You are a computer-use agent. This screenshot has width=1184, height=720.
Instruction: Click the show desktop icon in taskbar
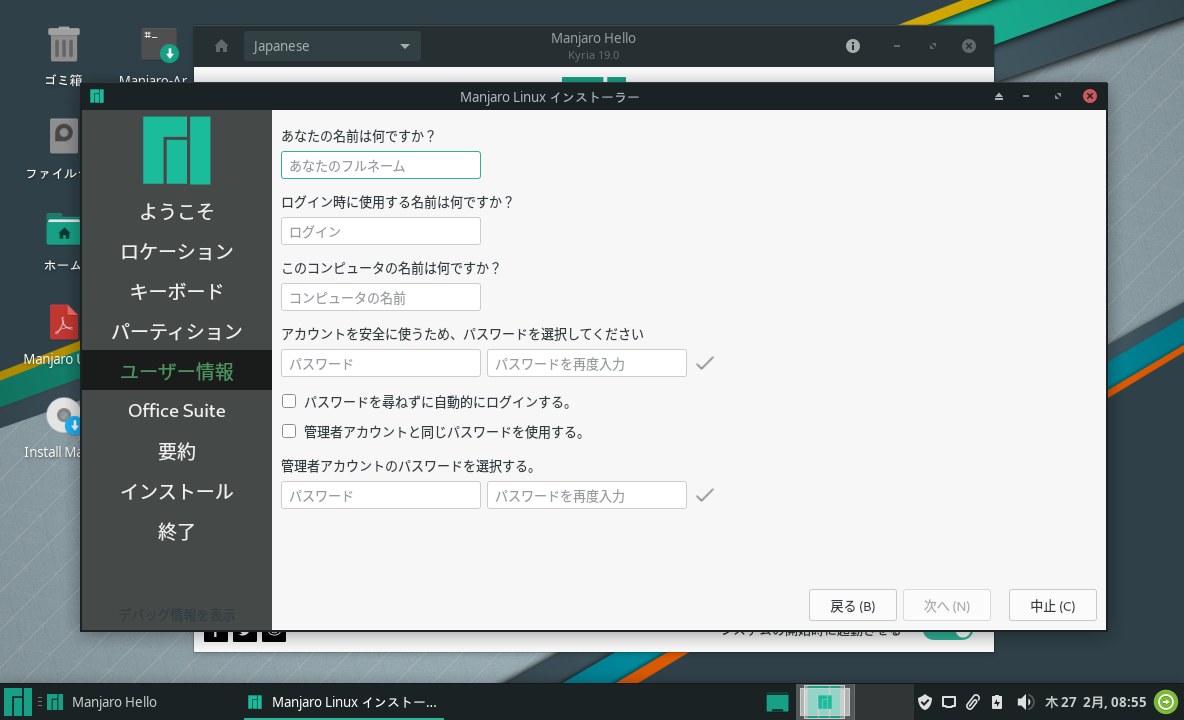pos(777,703)
